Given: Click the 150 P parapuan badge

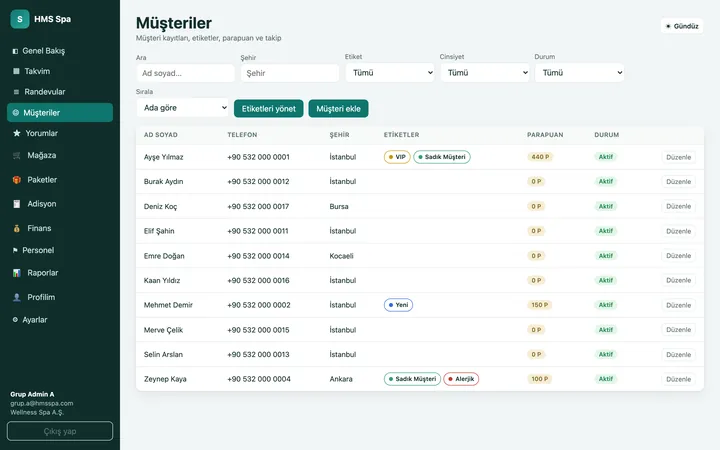Looking at the screenshot, I should [x=540, y=305].
